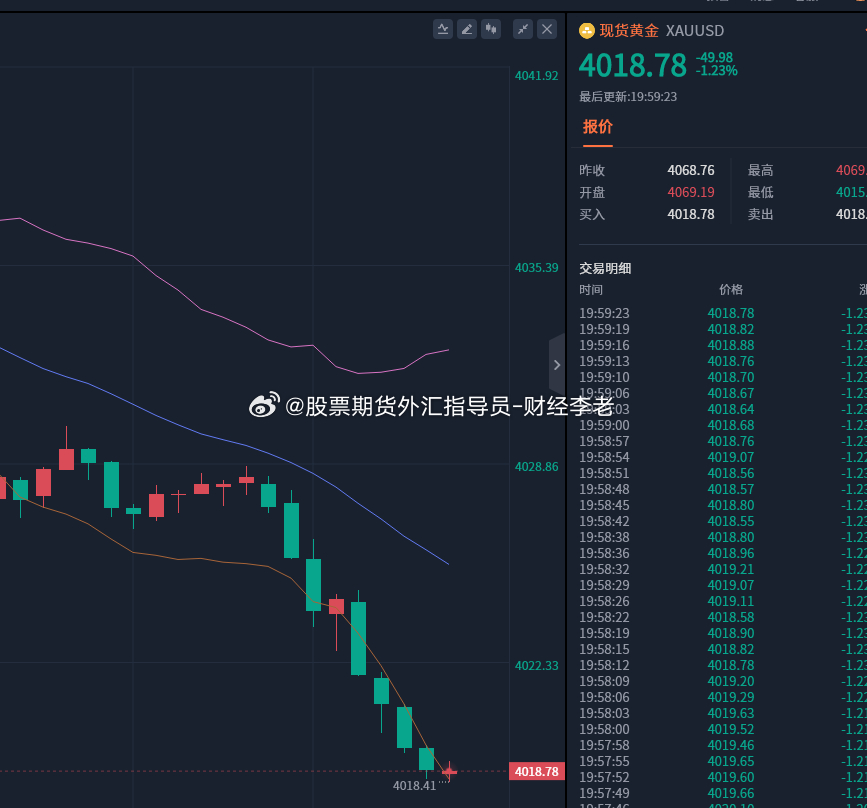
Task: Click 昨收 value 4068.76
Action: 691,170
